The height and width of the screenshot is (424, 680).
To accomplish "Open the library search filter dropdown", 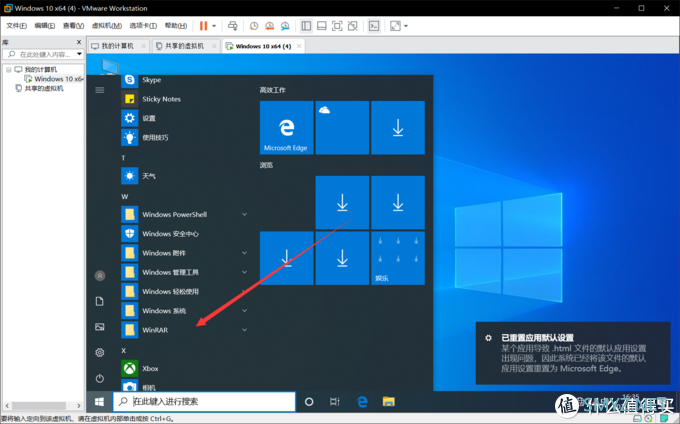I will pos(79,54).
